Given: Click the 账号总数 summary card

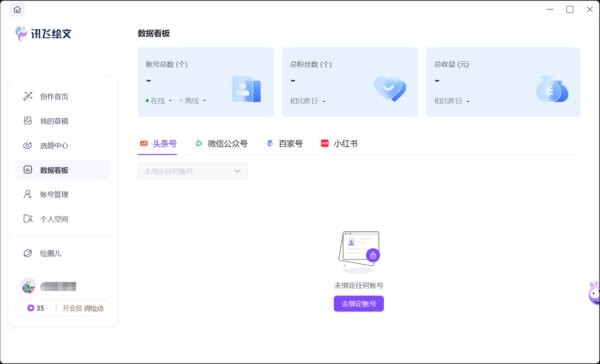Looking at the screenshot, I should pos(206,82).
